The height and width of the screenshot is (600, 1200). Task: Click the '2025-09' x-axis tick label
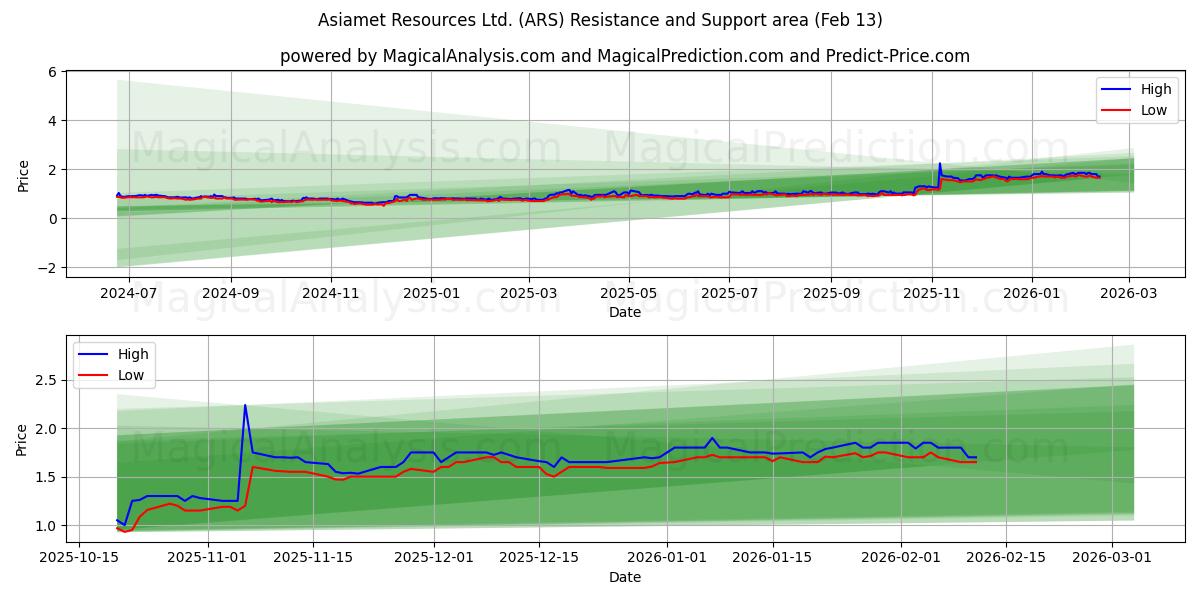(x=830, y=294)
